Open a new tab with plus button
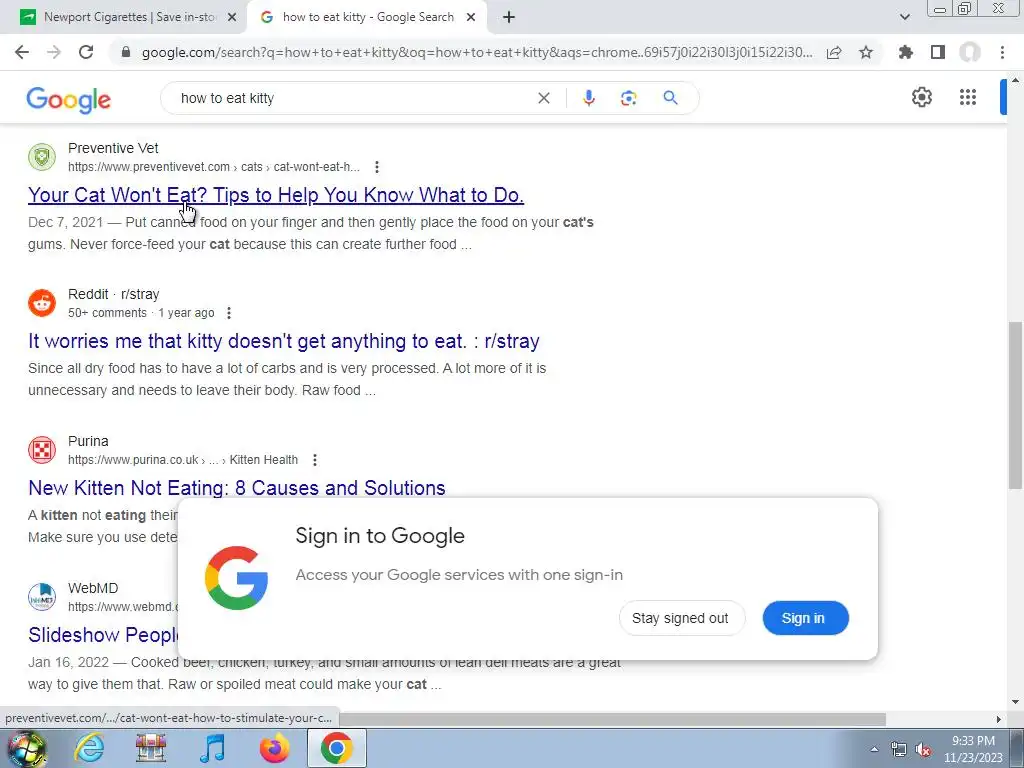The image size is (1024, 768). point(509,18)
